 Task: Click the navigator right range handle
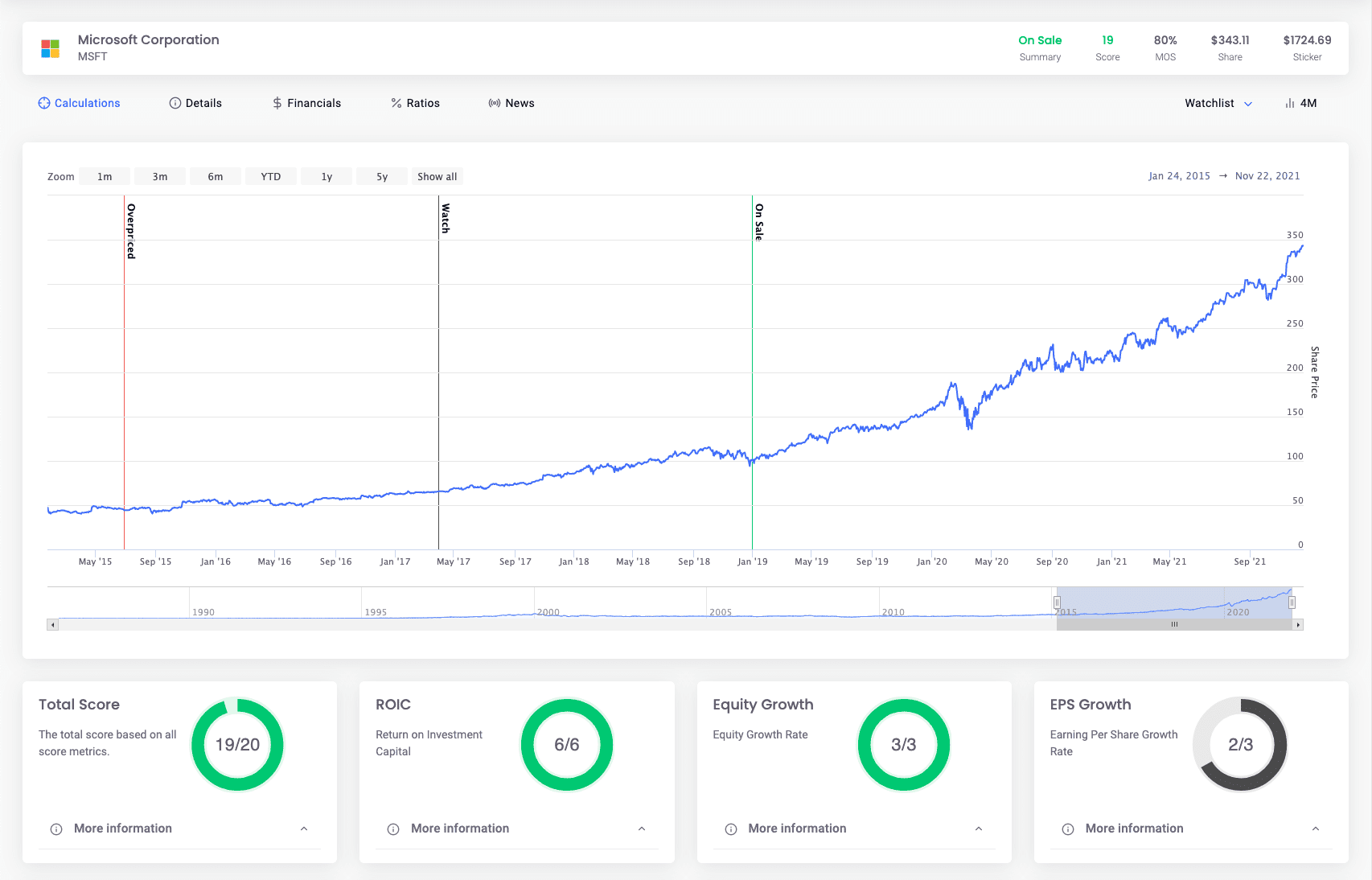[x=1292, y=602]
